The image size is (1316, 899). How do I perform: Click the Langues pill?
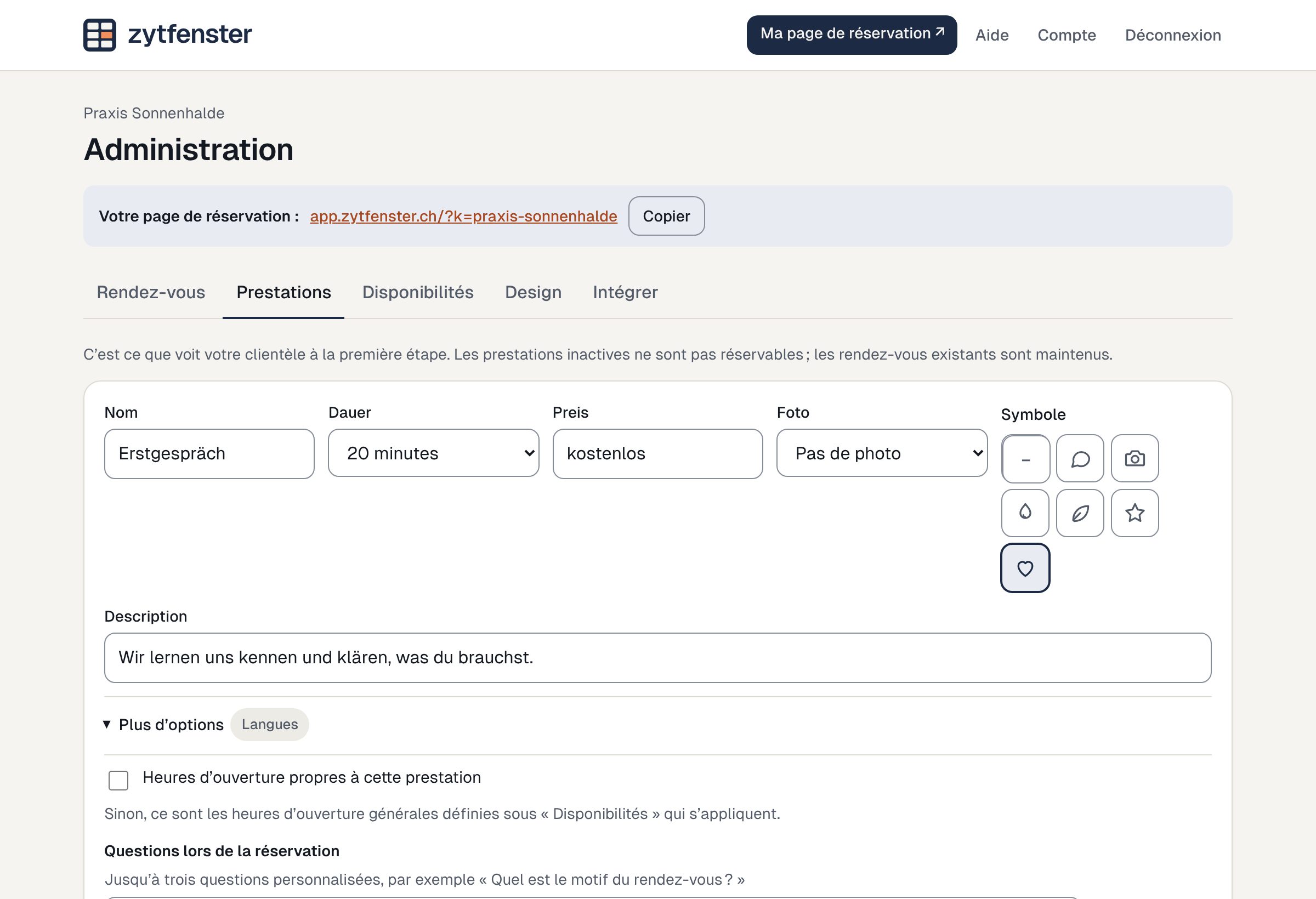tap(270, 725)
